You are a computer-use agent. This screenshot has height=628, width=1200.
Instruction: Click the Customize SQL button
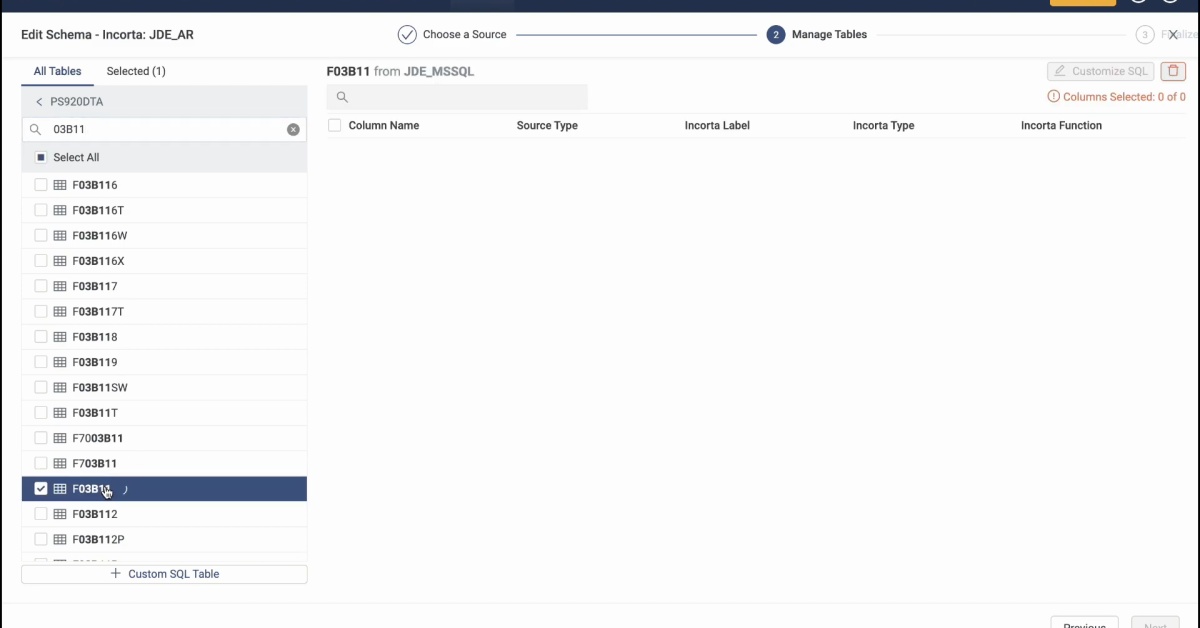click(x=1100, y=71)
